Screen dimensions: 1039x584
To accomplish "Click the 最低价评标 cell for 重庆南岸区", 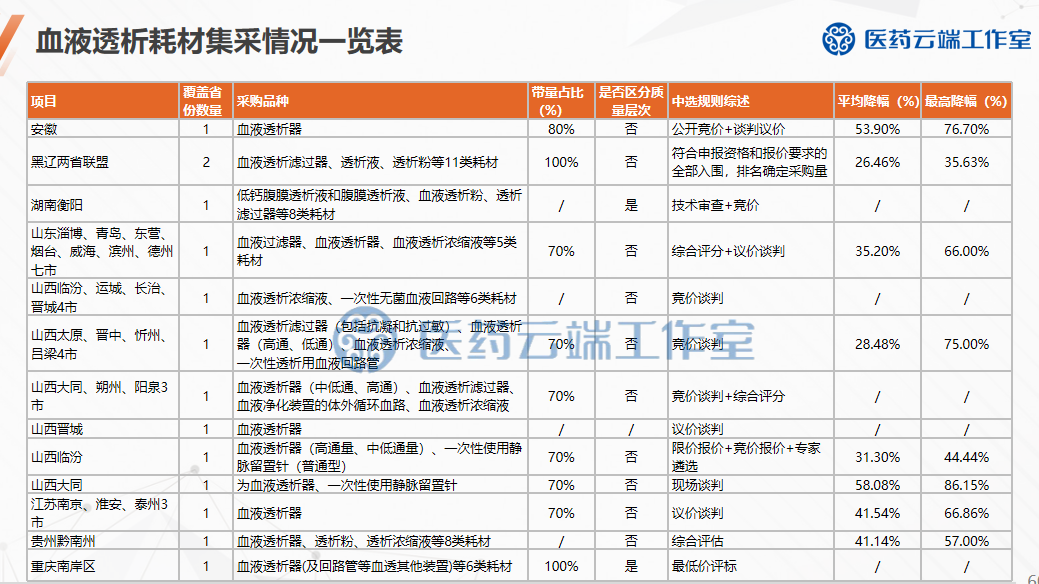I will pos(704,566).
